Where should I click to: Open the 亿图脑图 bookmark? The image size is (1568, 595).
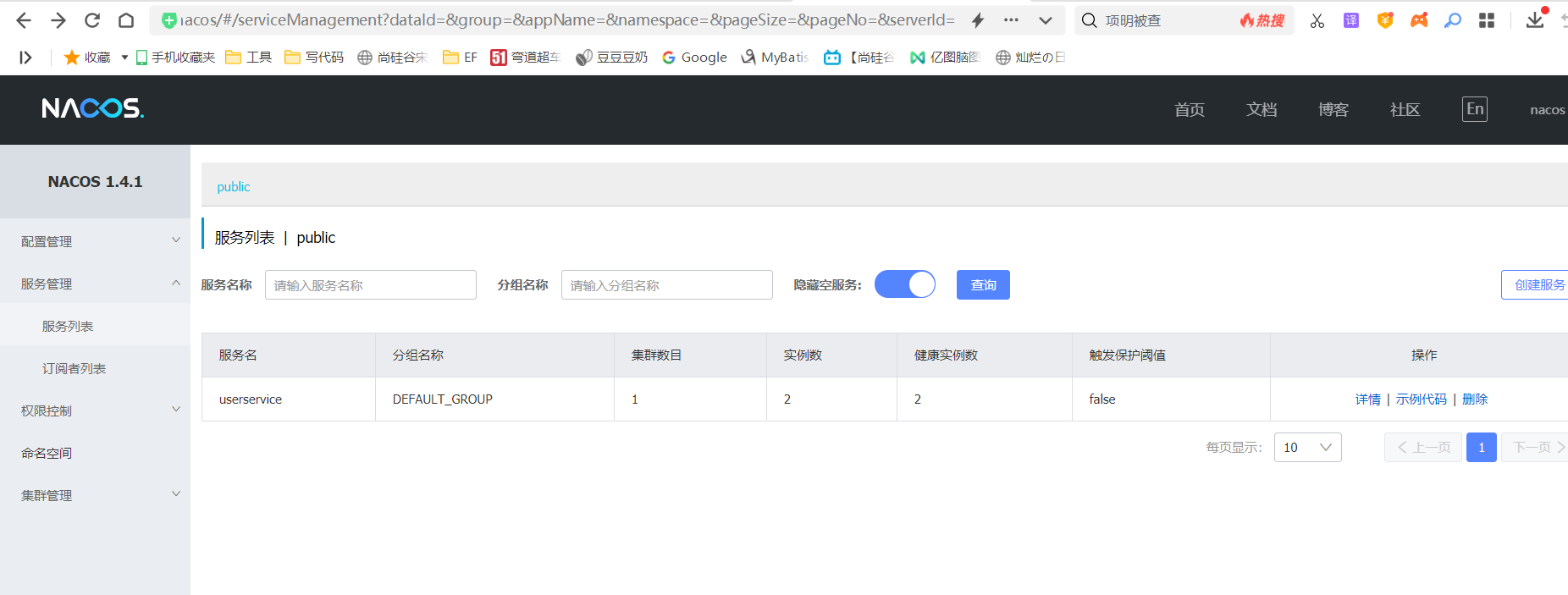click(x=945, y=57)
